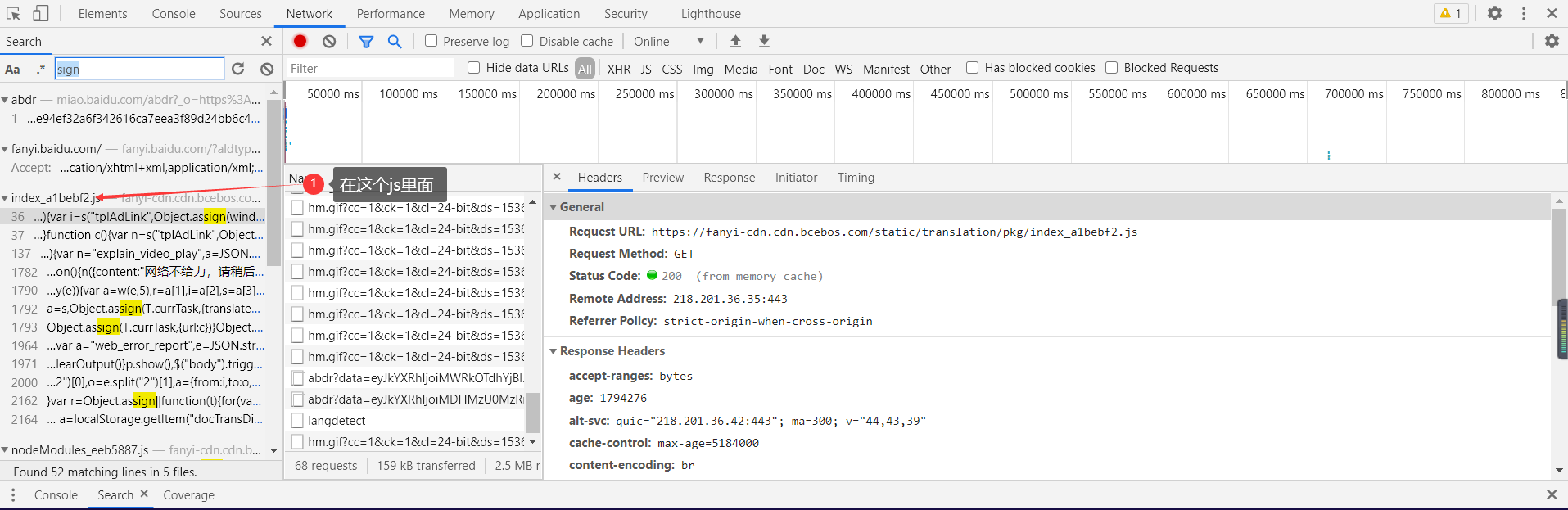Activate the inspect element picker icon

tap(13, 13)
